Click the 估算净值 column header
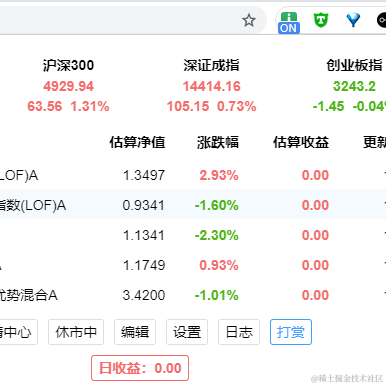 coord(137,142)
